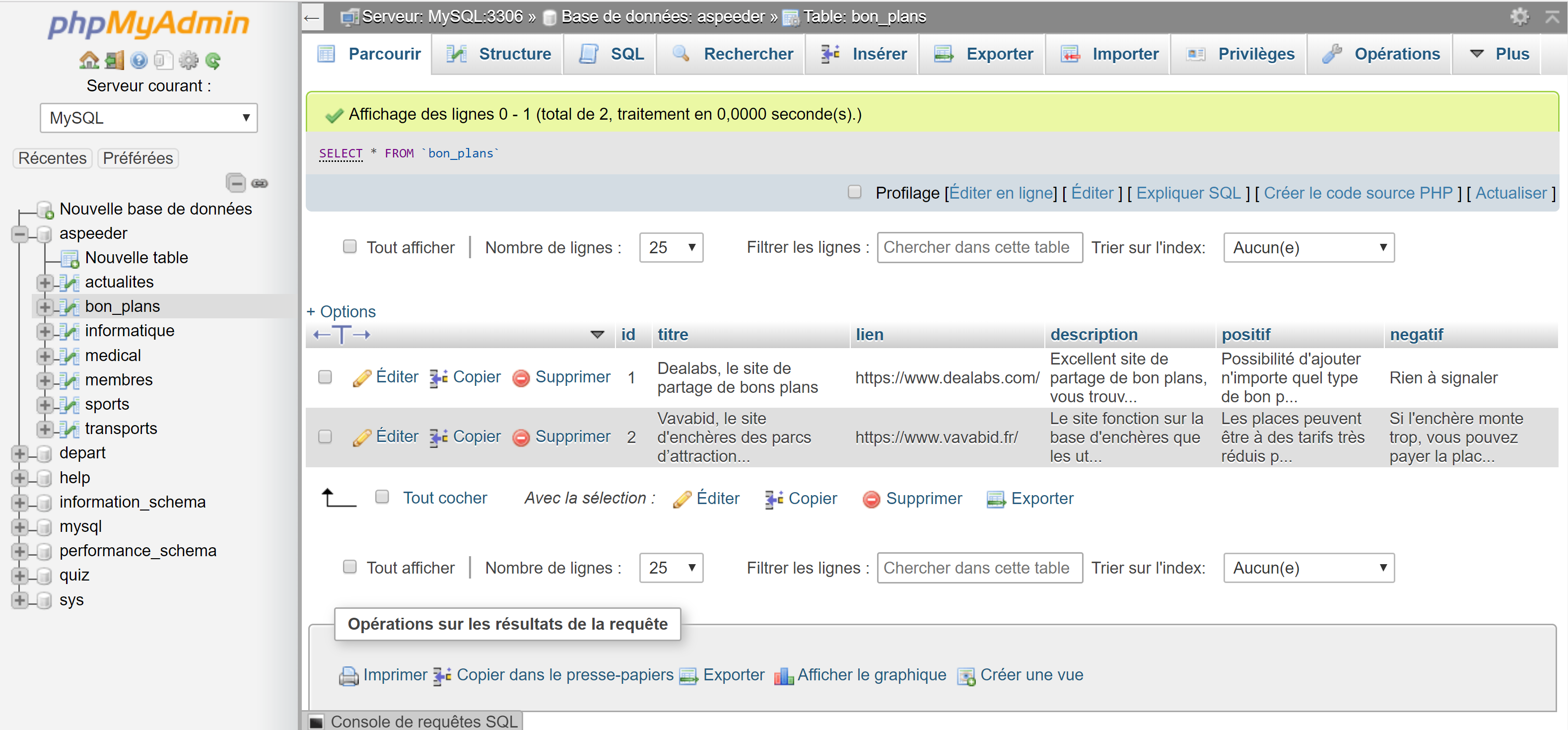Edit the Dealabs row with the pencil icon
Viewport: 1568px width, 730px height.
pos(363,377)
